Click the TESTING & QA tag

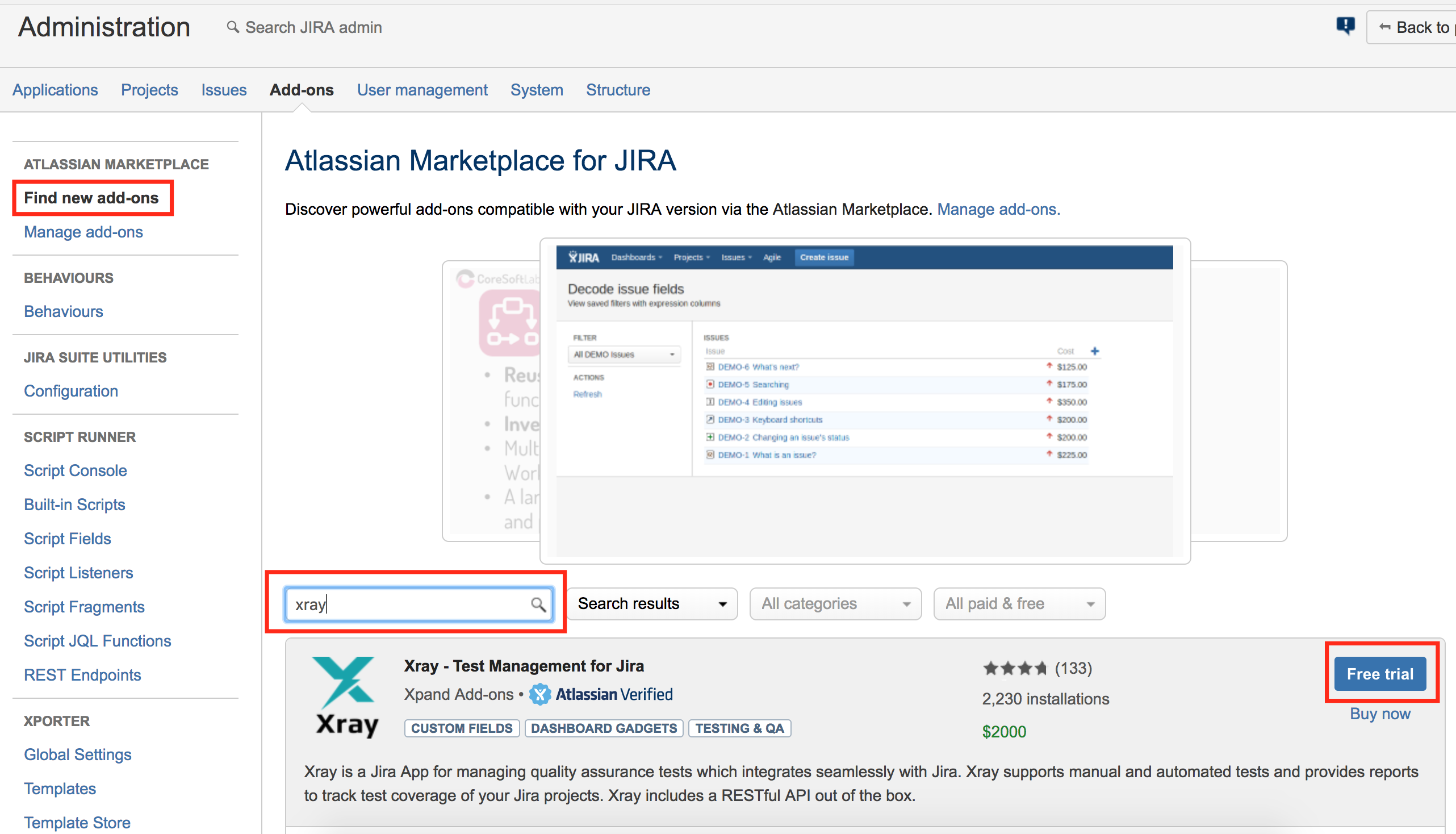pyautogui.click(x=739, y=728)
